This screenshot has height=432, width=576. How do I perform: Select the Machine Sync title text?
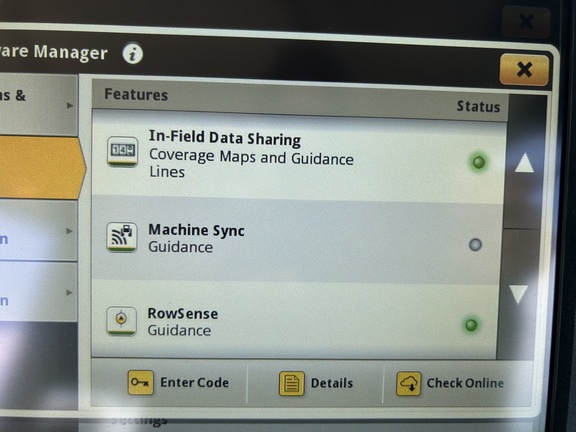[197, 230]
